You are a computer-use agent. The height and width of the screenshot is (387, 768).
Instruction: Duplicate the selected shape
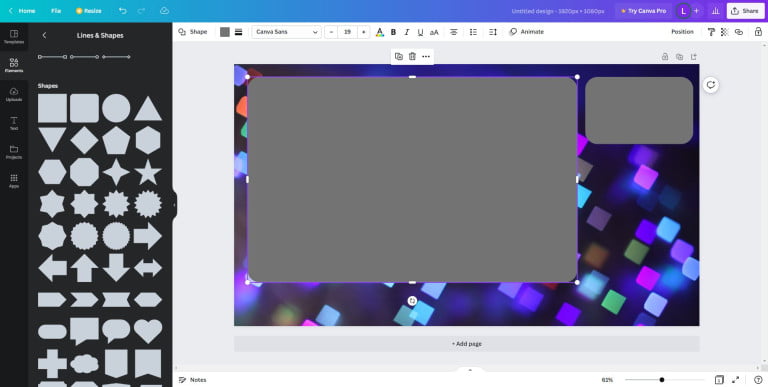(399, 56)
